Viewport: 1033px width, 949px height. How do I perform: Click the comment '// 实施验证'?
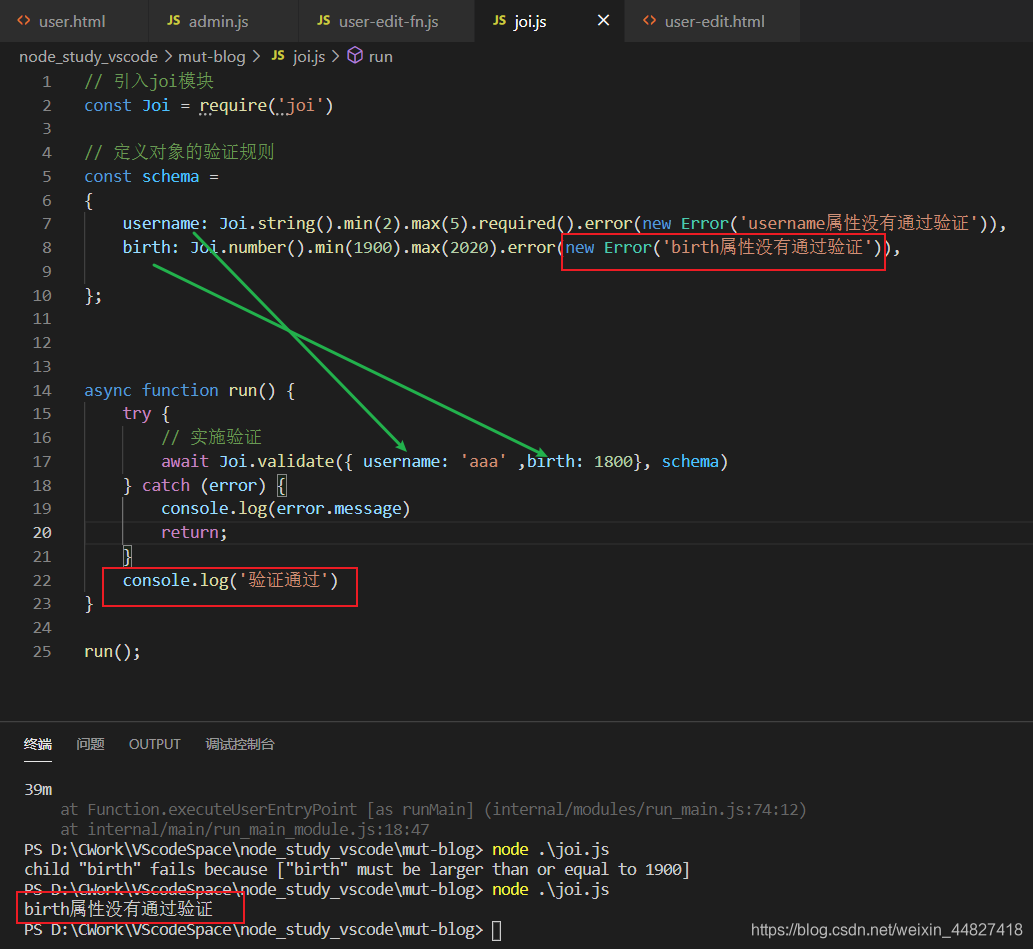click(211, 437)
